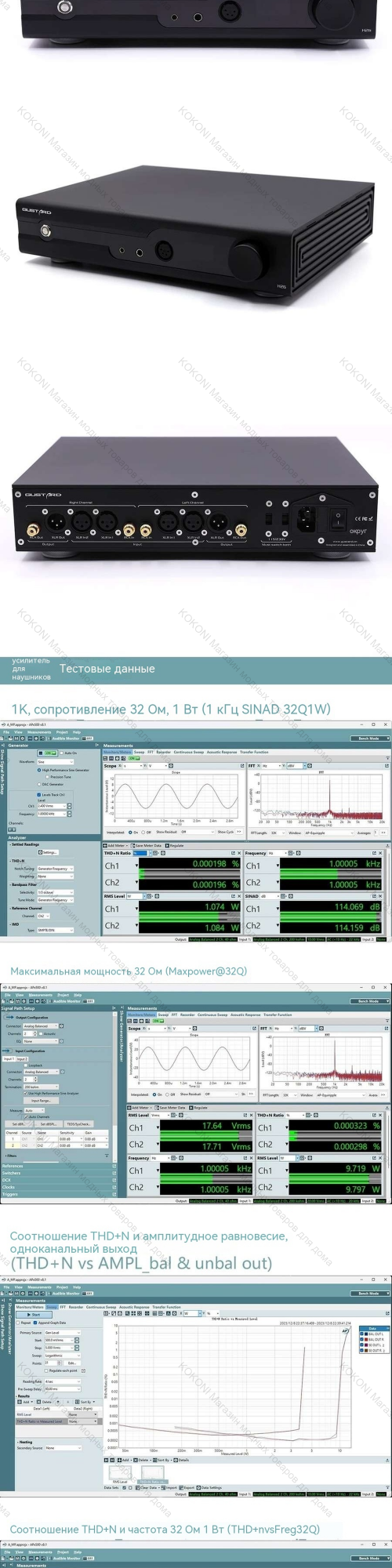Viewport: 392px width, 1568px height.
Task: Open Help menu in the THD+N vs AMPL screenshot
Action: [78, 1287]
